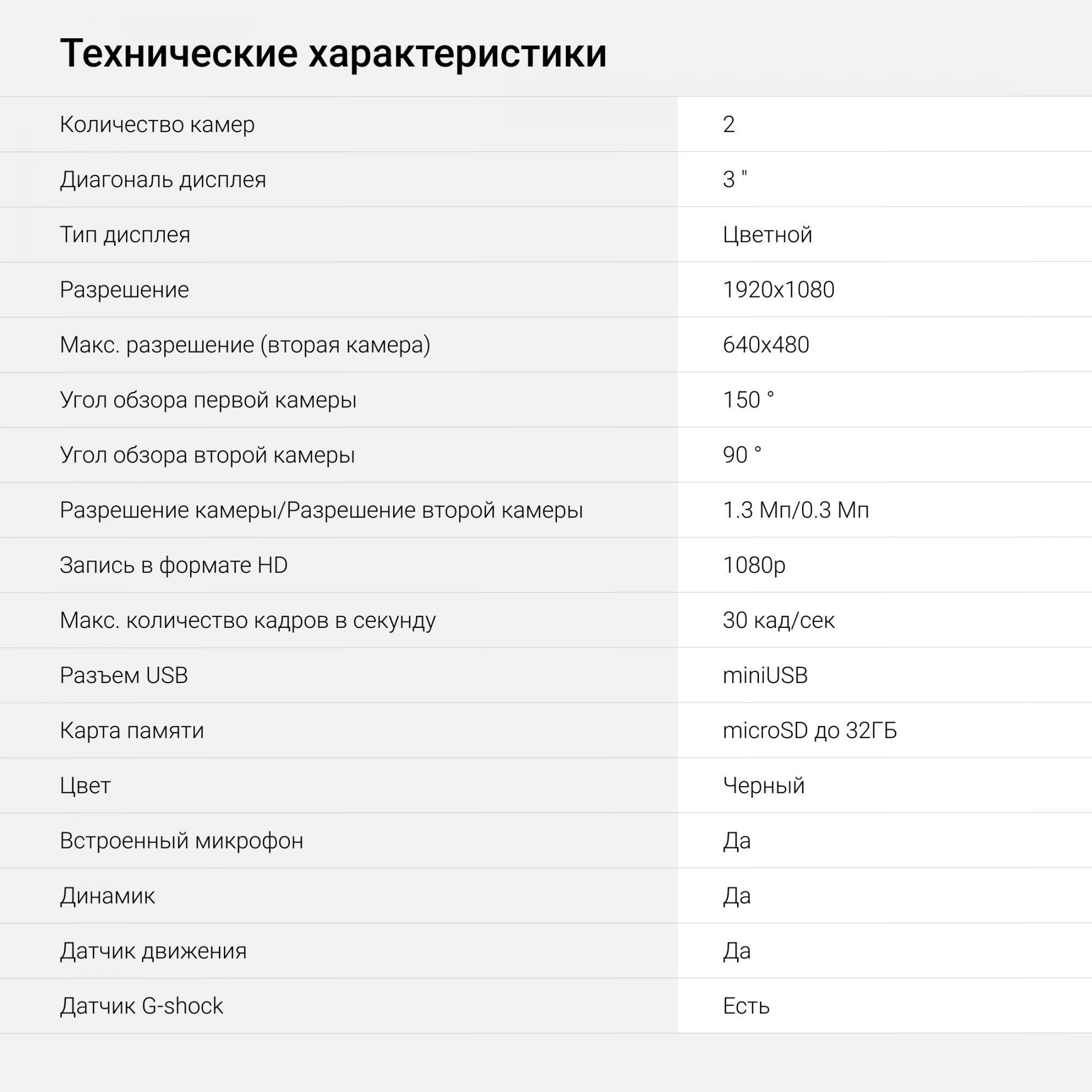Select the 30 кад/сек value
Image resolution: width=1092 pixels, height=1092 pixels.
pyautogui.click(x=779, y=620)
